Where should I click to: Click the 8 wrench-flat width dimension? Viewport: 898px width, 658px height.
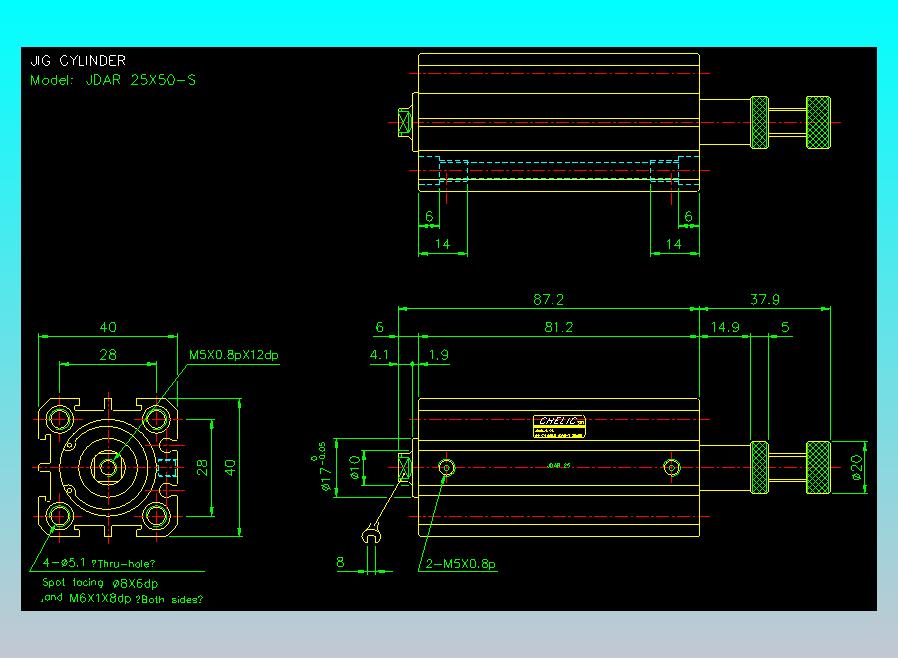point(340,562)
